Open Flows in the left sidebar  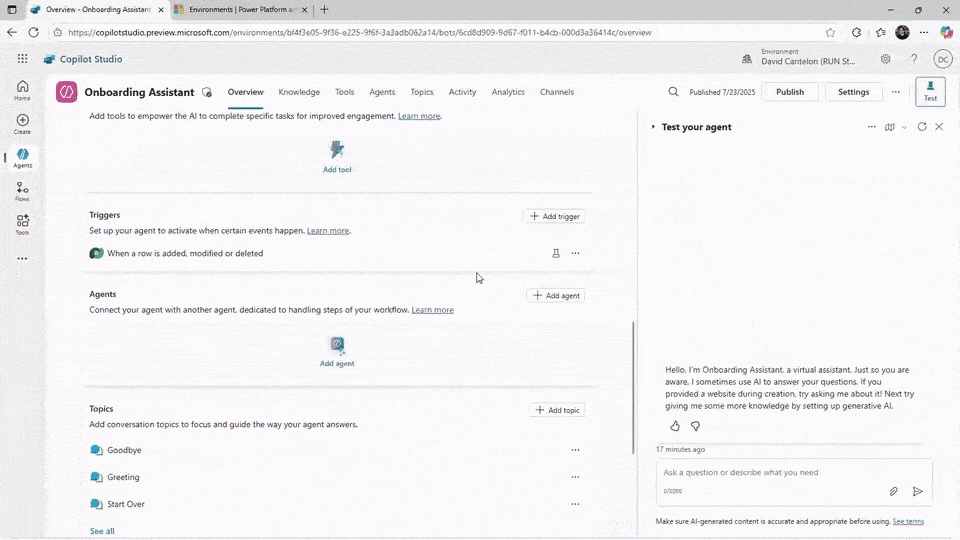point(22,190)
